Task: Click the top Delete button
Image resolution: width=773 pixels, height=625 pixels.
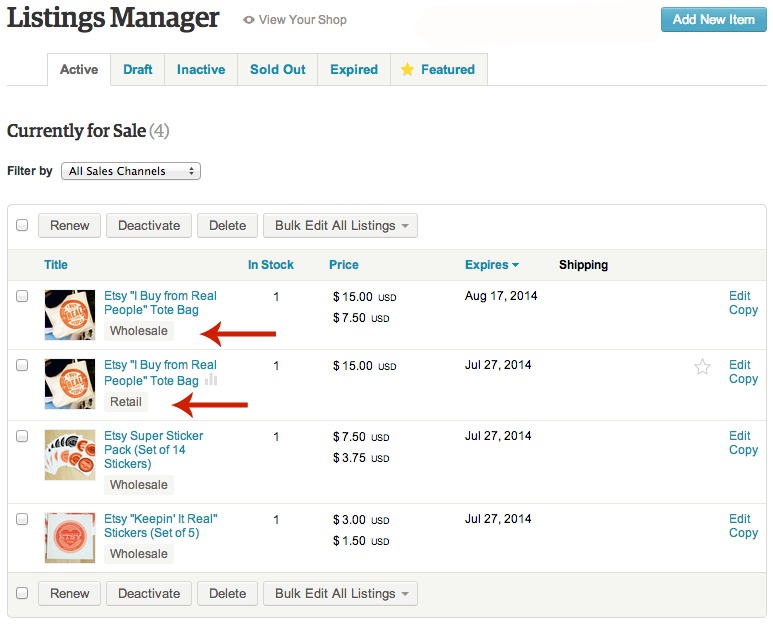Action: tap(227, 226)
